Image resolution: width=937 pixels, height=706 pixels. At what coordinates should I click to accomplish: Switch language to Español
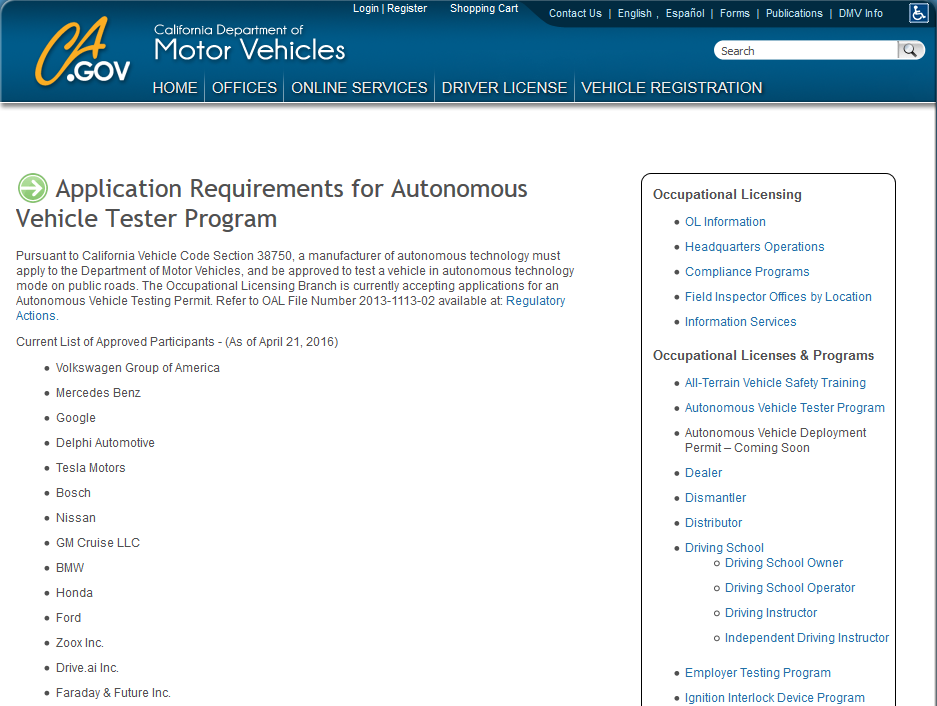click(685, 13)
